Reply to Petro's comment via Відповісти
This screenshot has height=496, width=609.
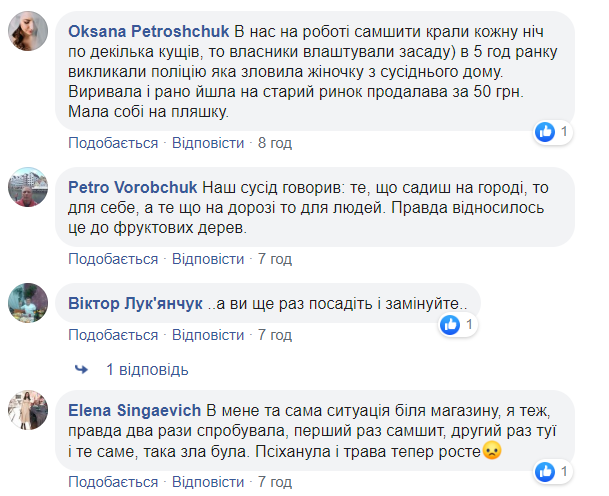click(x=209, y=259)
